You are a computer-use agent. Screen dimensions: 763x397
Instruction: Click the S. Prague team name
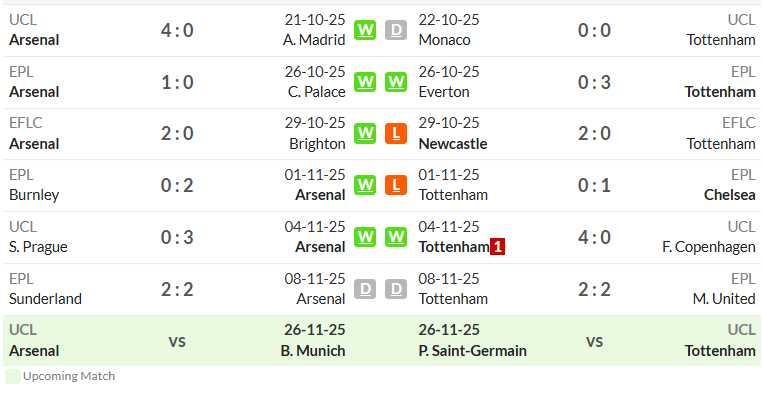click(x=38, y=247)
